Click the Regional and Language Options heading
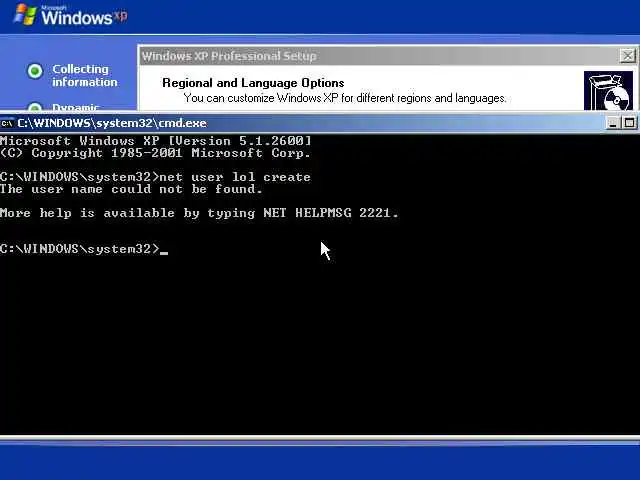This screenshot has width=640, height=480. click(x=253, y=83)
